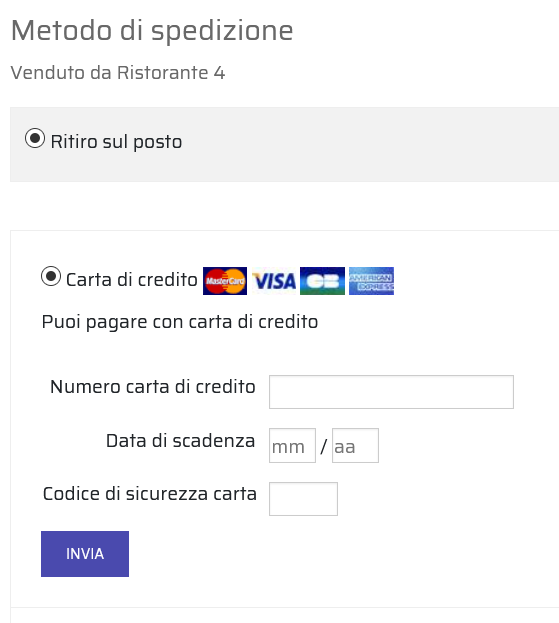This screenshot has height=623, width=559.
Task: Click the Numero carta di credito label
Action: (153, 387)
